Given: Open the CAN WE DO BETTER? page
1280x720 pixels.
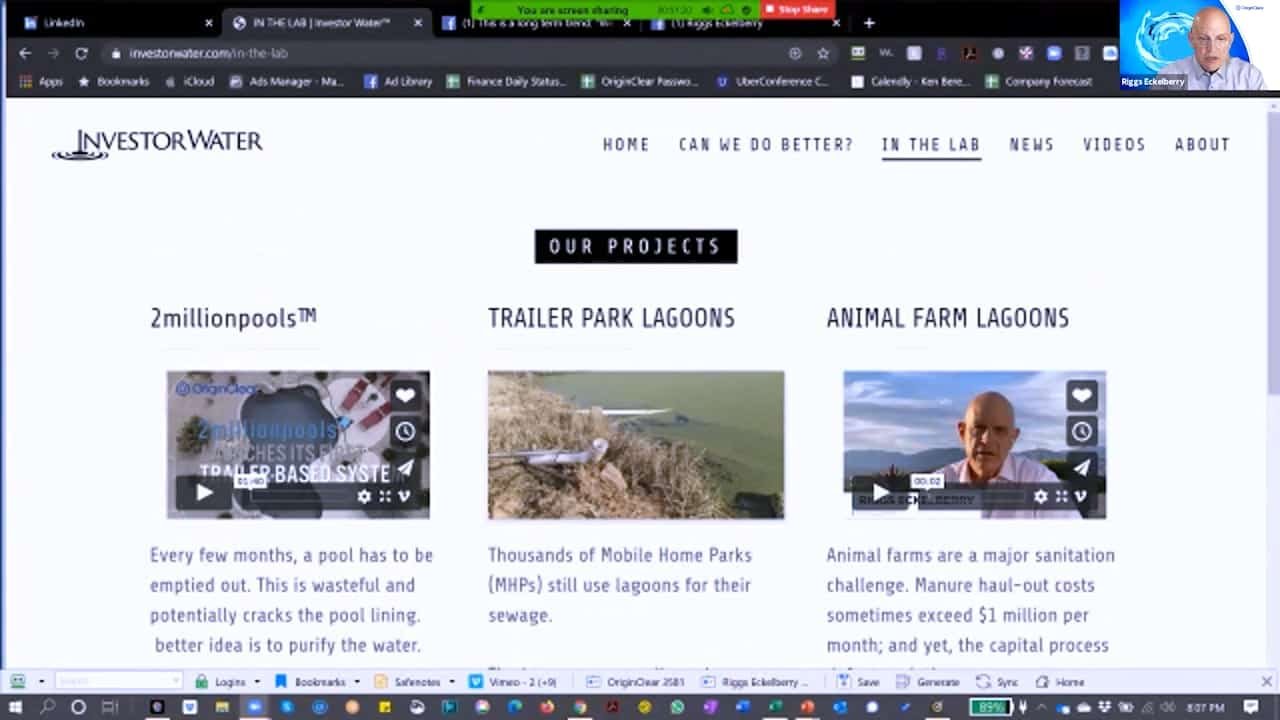Looking at the screenshot, I should [766, 145].
